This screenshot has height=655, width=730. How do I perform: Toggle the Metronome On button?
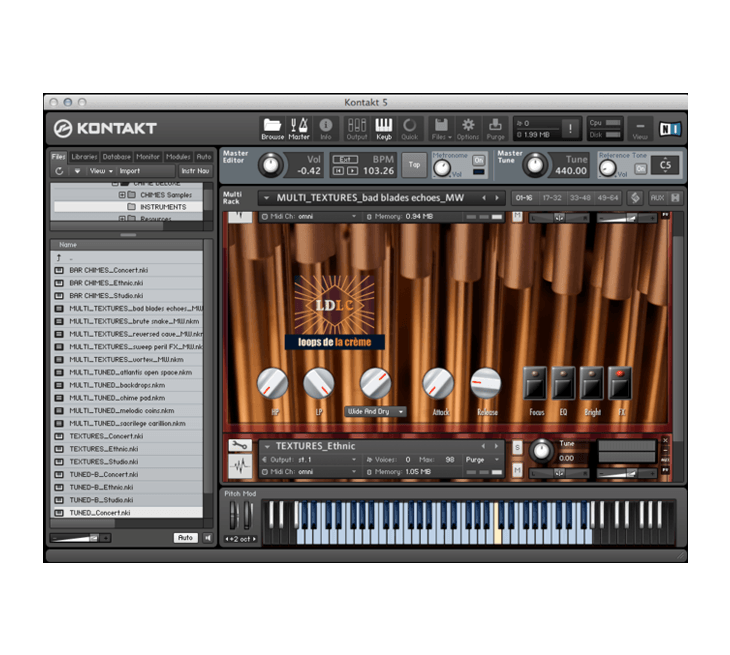479,160
